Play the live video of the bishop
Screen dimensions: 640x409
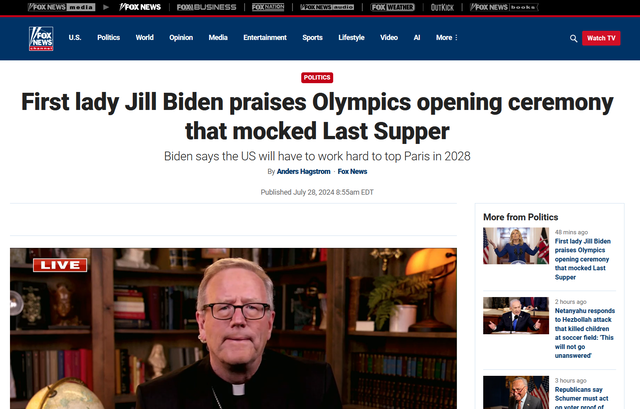point(233,329)
